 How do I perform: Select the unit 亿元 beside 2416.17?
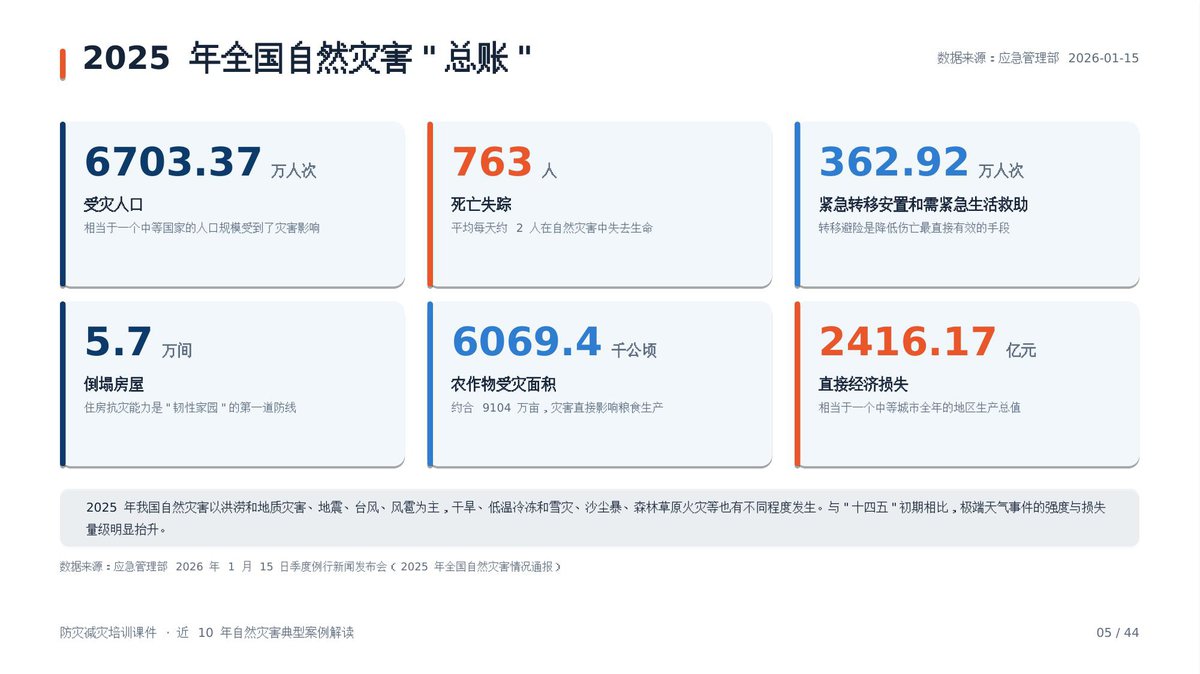1022,351
